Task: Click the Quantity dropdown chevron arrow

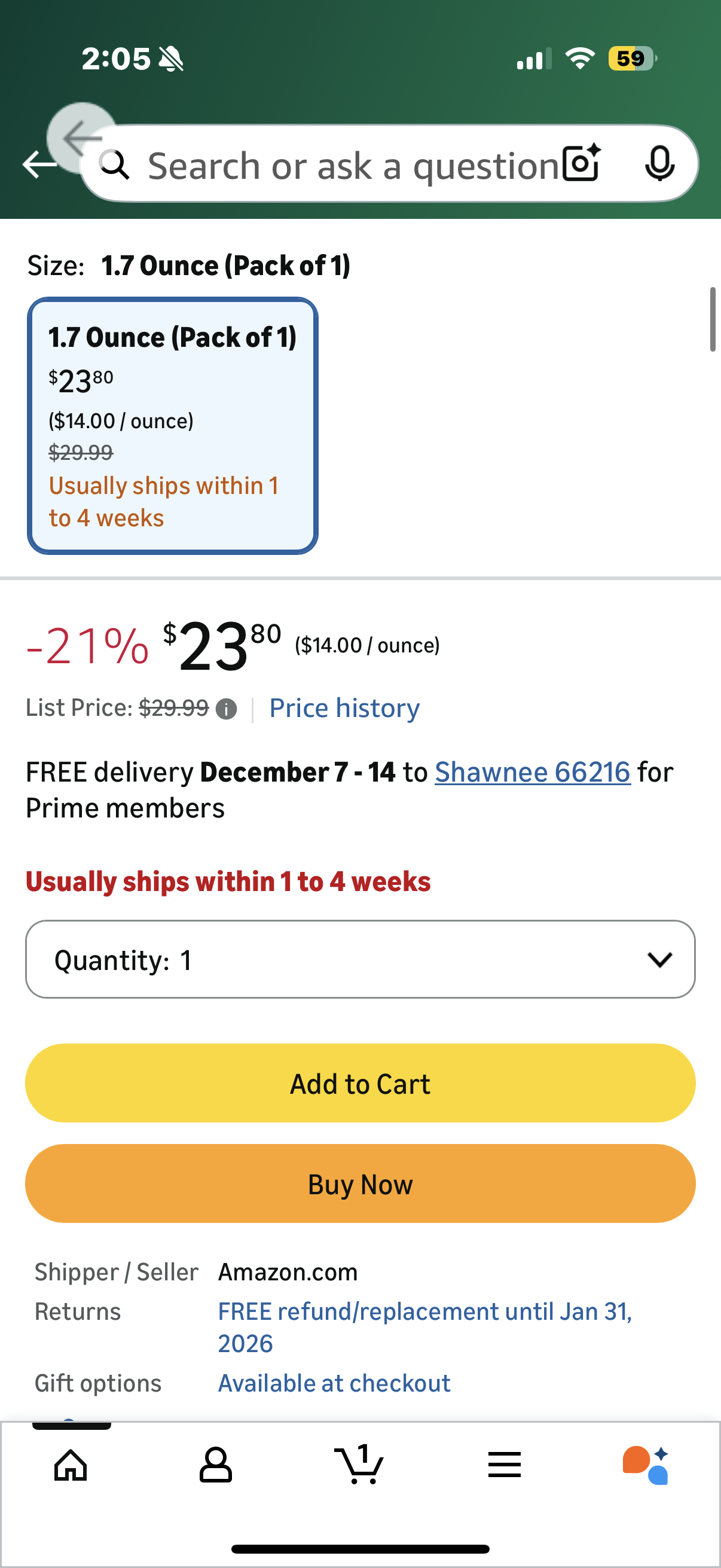Action: 659,960
